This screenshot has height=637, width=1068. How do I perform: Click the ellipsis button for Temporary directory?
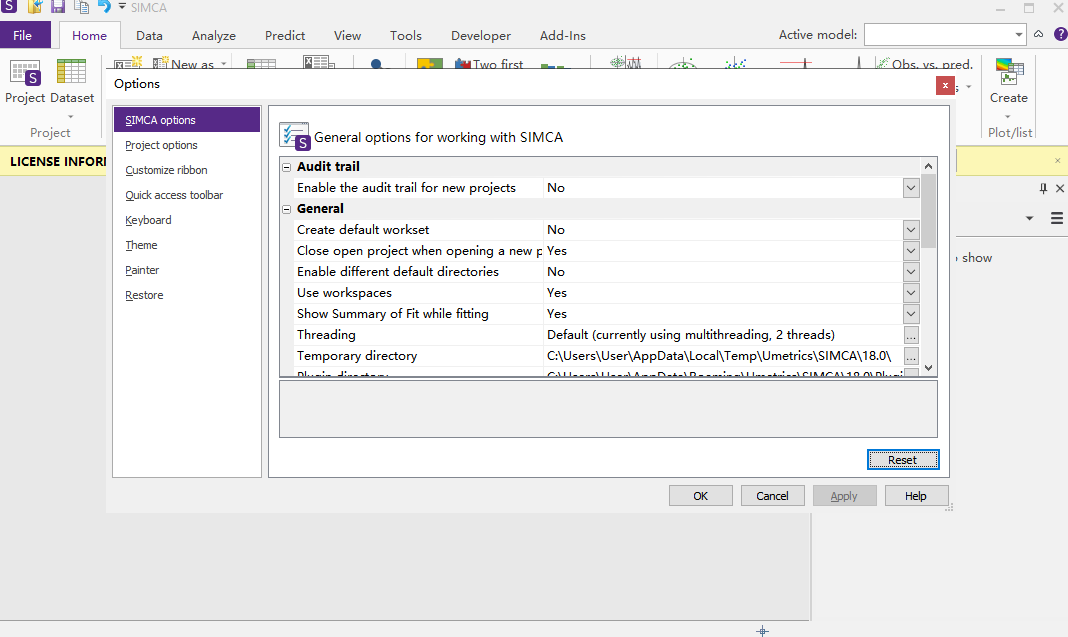(x=911, y=356)
